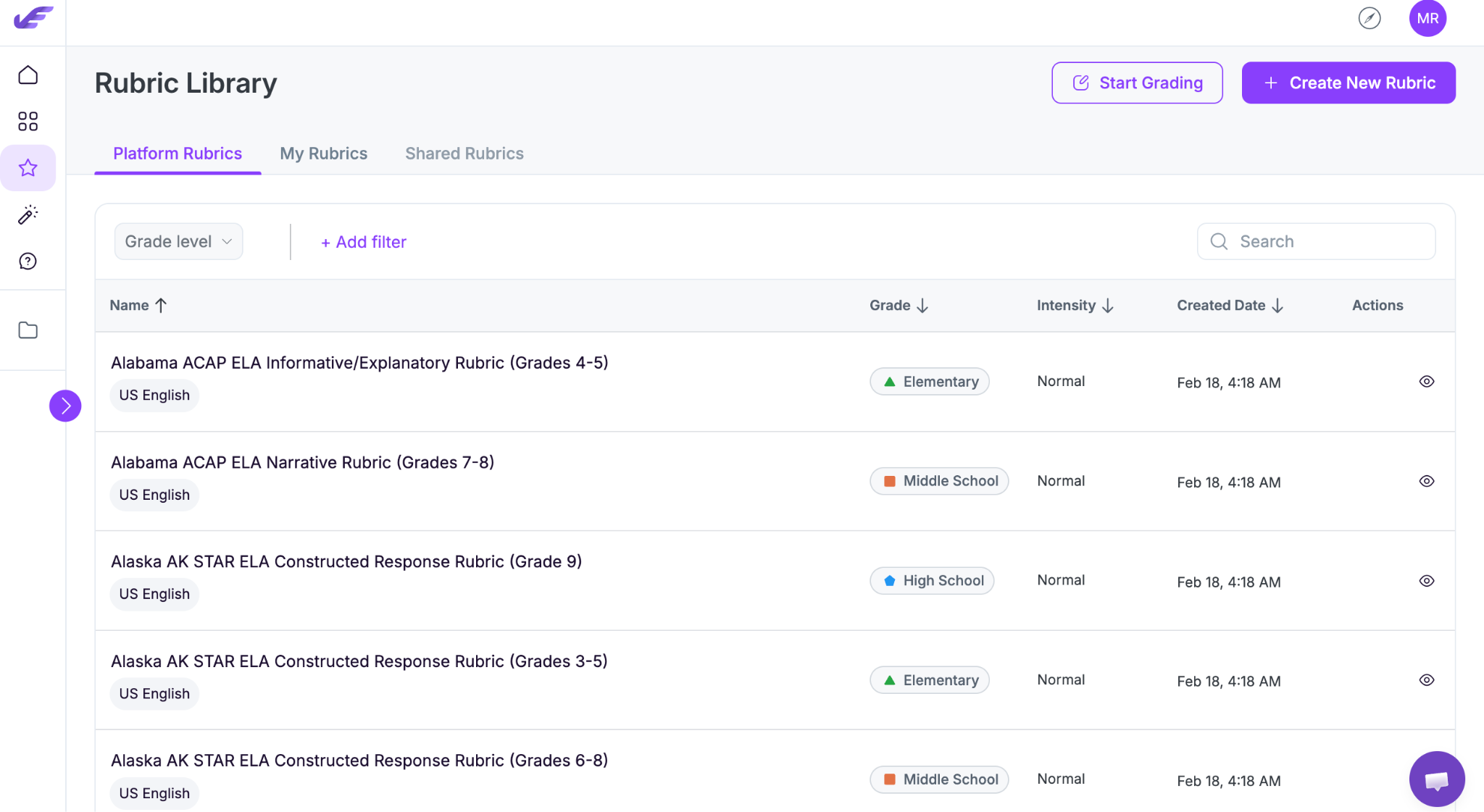The image size is (1484, 812).
Task: Switch to My Rubrics tab
Action: tap(323, 154)
